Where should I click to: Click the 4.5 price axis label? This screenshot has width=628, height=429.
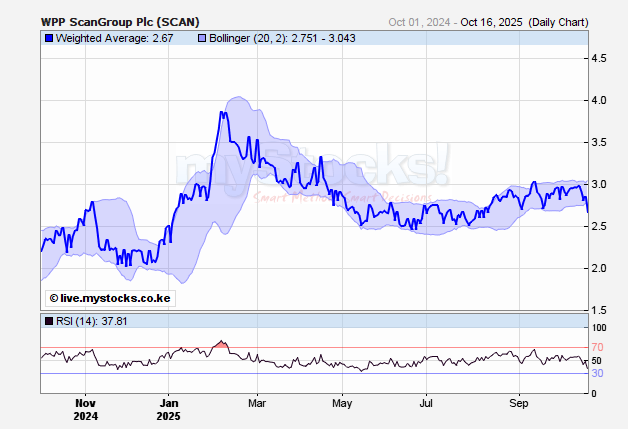pos(600,59)
